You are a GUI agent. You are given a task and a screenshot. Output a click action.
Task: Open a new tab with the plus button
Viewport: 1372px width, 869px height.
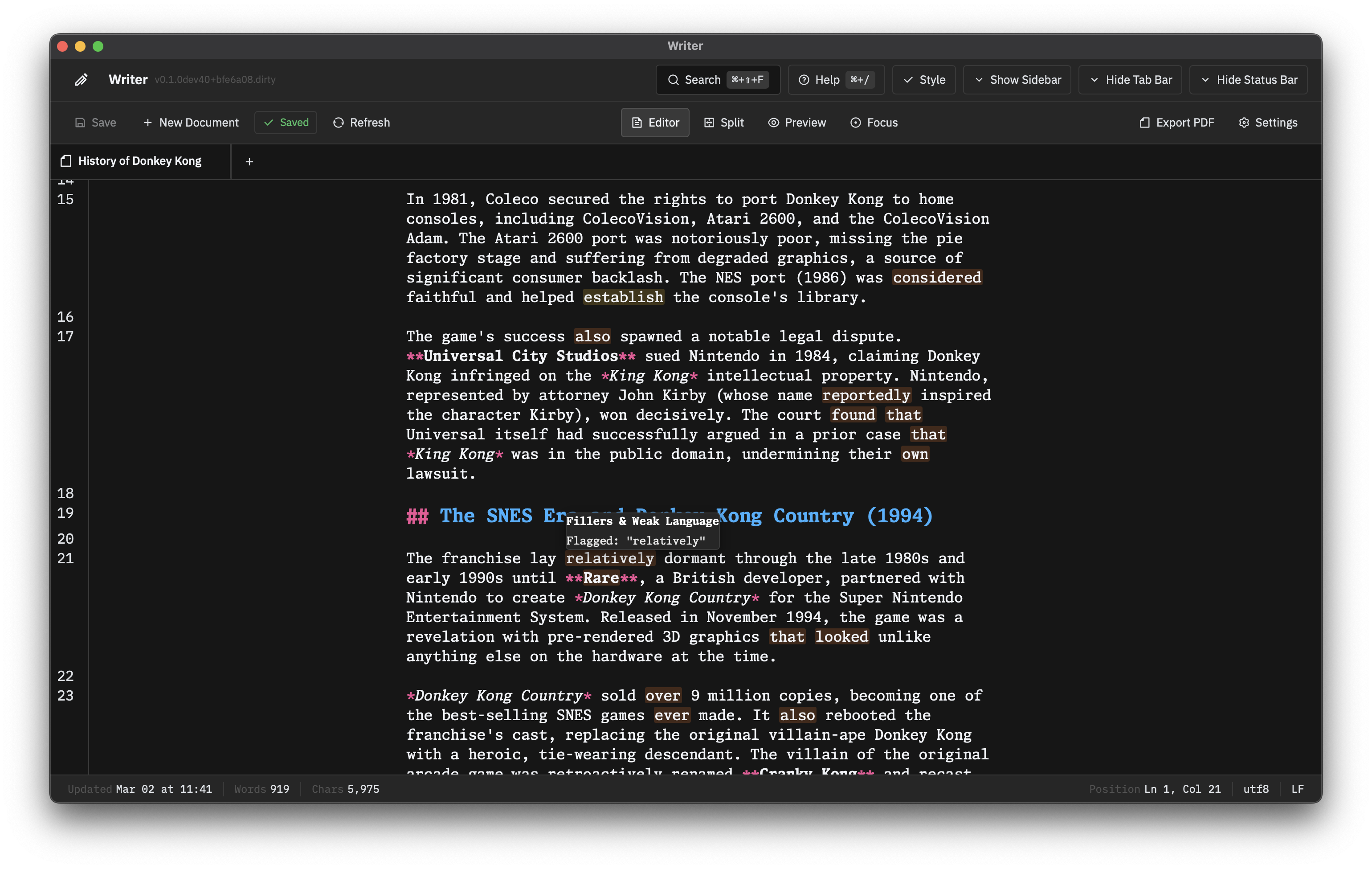(x=249, y=161)
